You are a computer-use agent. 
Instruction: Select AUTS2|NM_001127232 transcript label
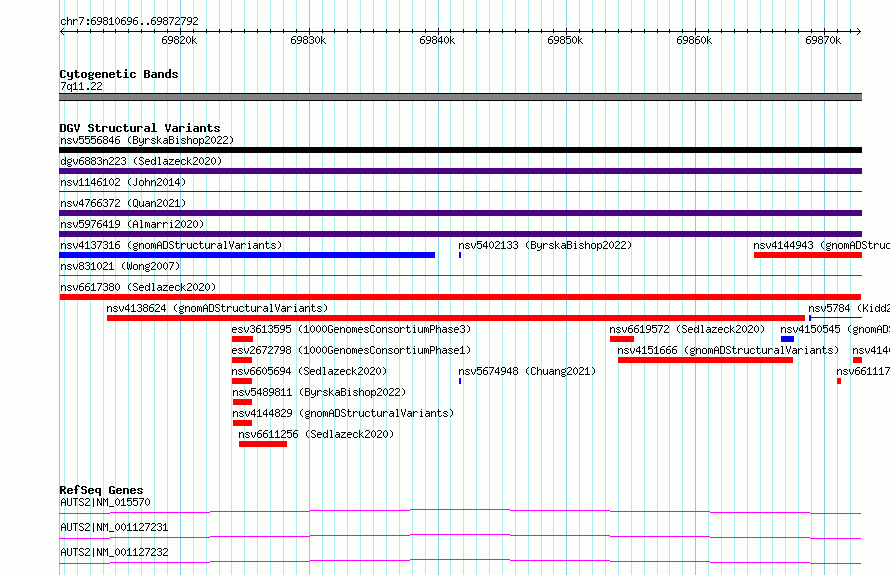tap(114, 552)
